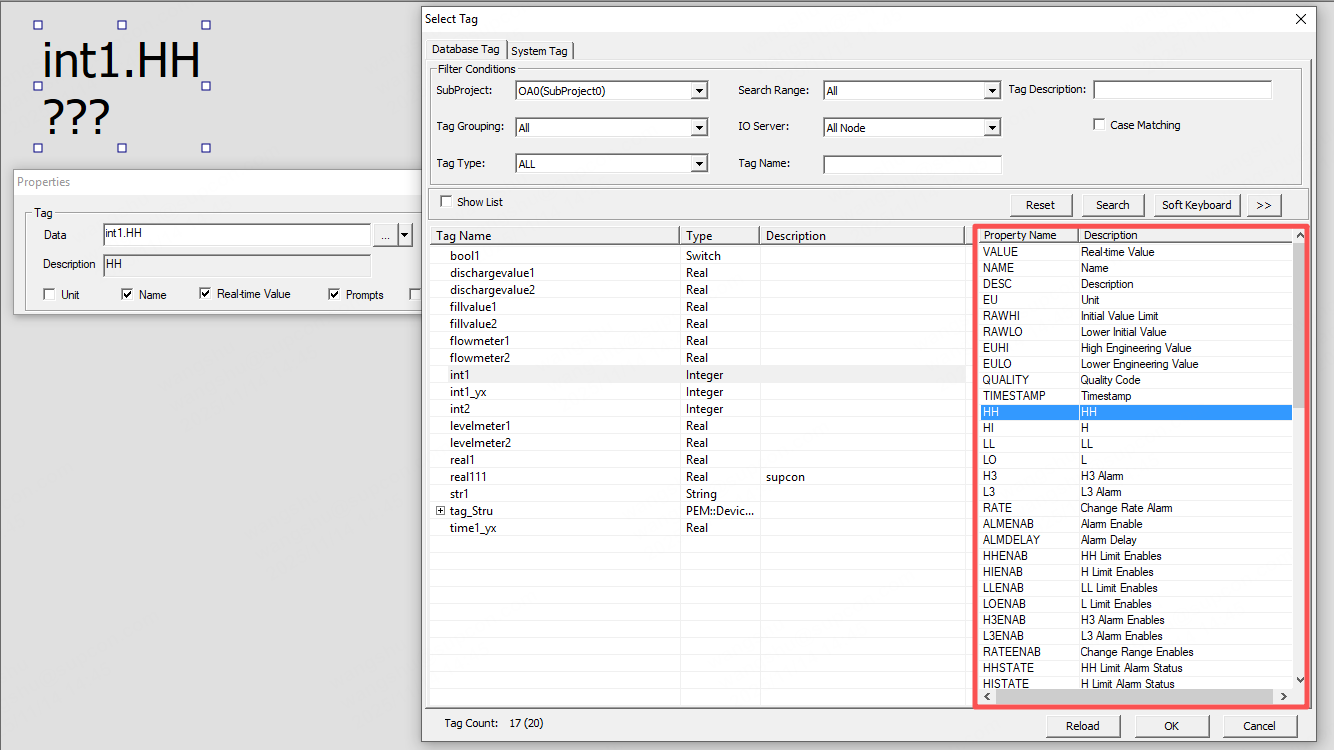Open the Soft Keyboard
This screenshot has height=750, width=1334.
tap(1196, 205)
